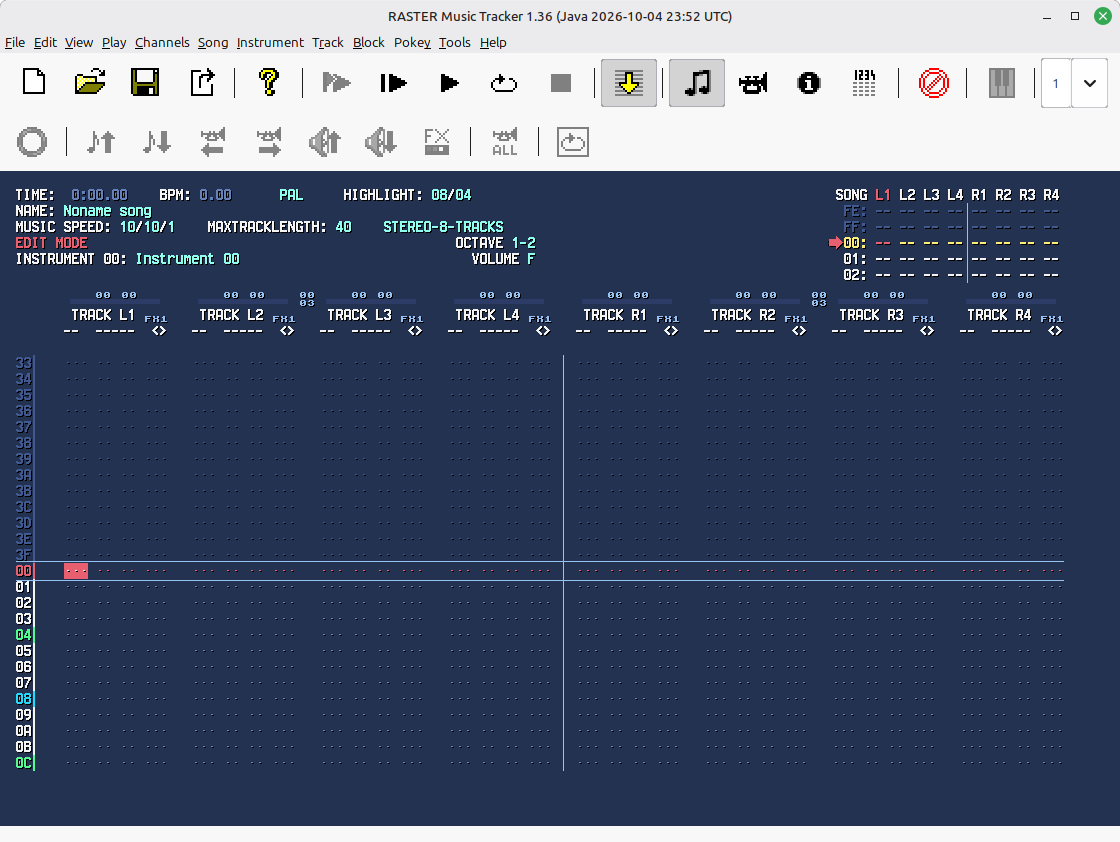Open the Tools menu
Screen dimensions: 1120x842
click(x=454, y=42)
